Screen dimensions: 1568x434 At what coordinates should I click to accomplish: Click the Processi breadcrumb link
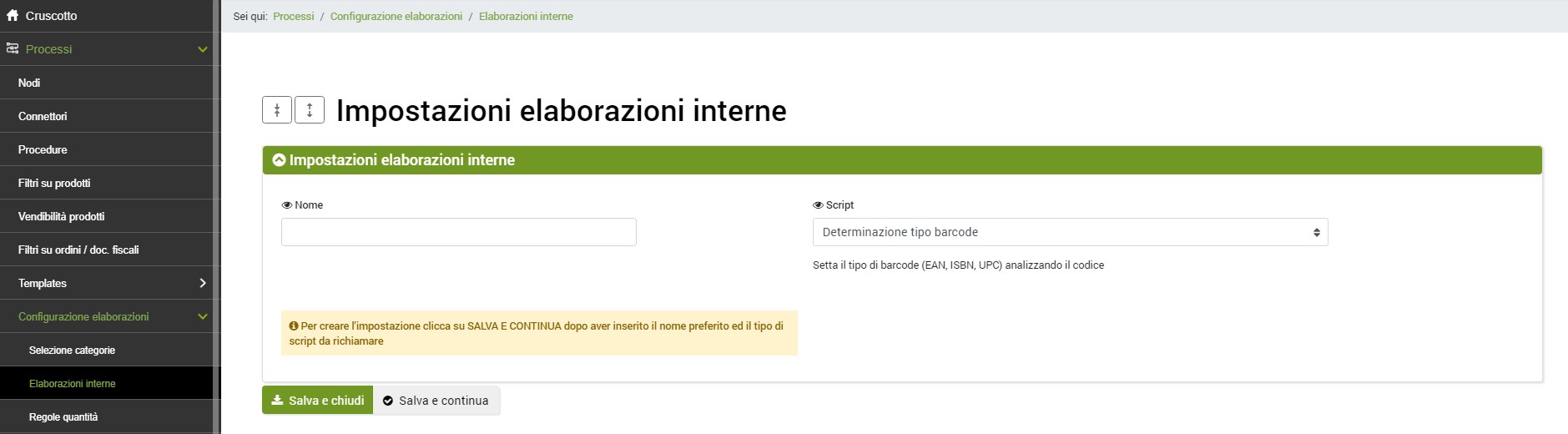(x=294, y=16)
